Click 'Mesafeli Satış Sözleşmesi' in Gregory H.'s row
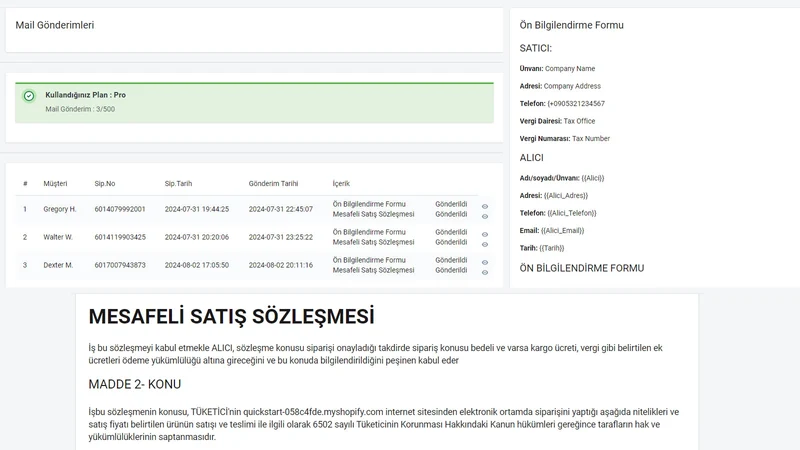The image size is (800, 450). pyautogui.click(x=373, y=214)
